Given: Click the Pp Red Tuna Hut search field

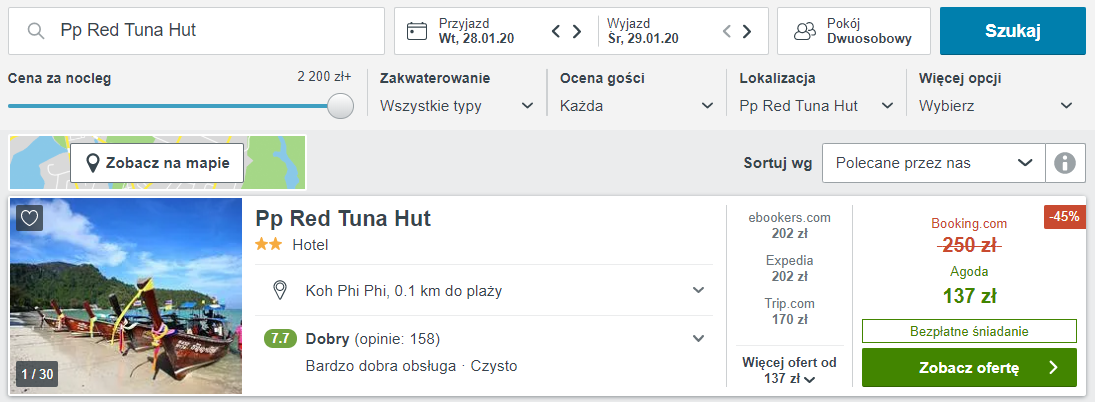Looking at the screenshot, I should pyautogui.click(x=196, y=31).
